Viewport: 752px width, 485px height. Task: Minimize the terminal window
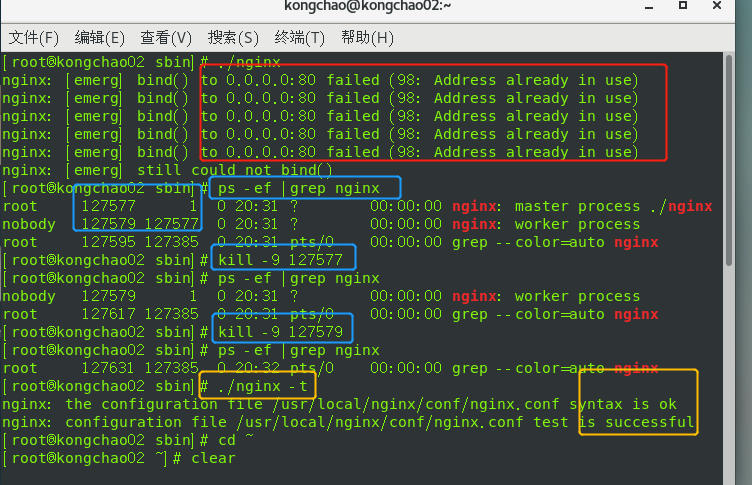coord(649,6)
